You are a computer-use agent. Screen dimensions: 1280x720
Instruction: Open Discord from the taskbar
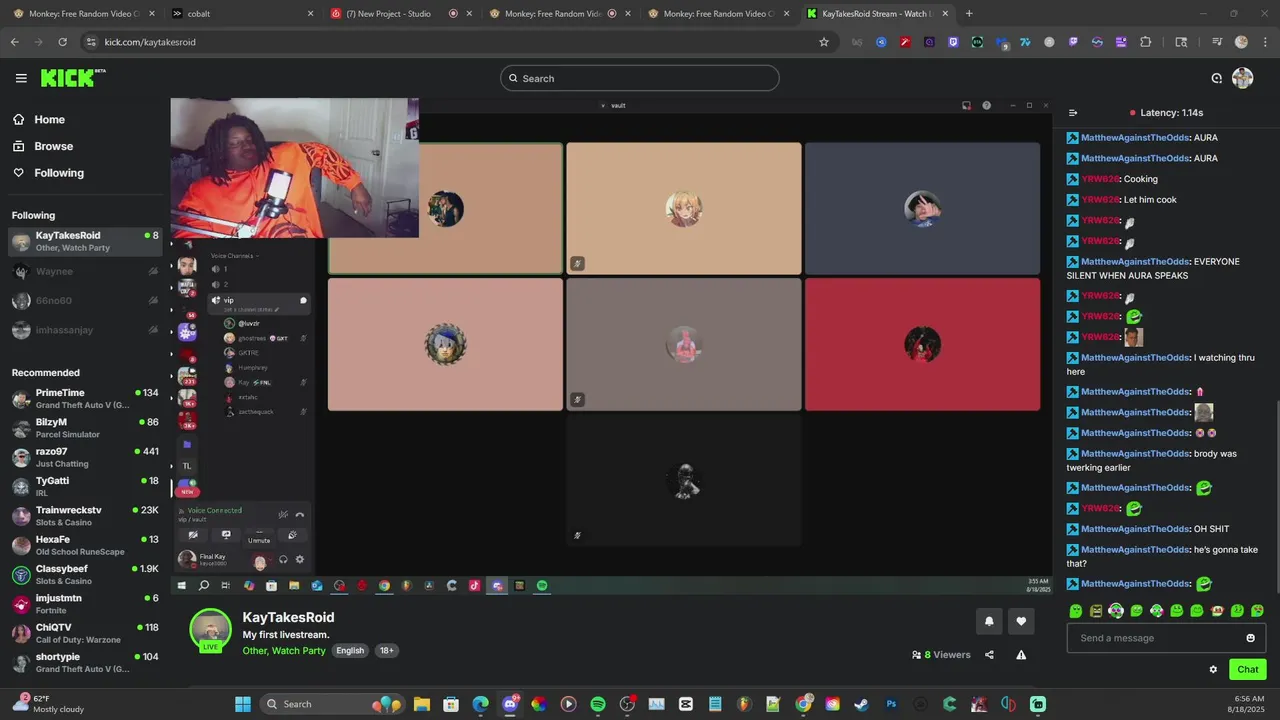[510, 704]
